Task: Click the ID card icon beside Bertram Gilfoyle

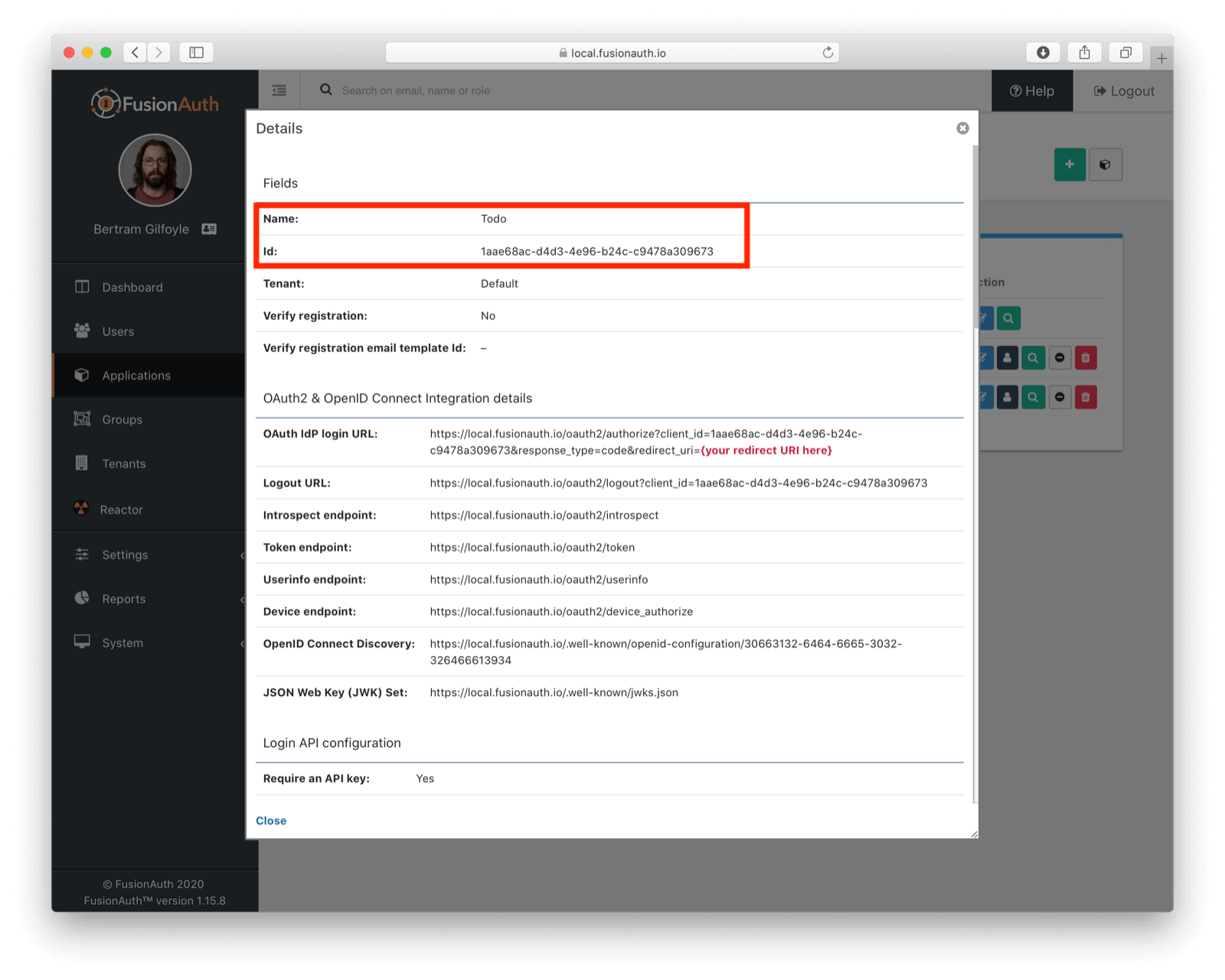Action: point(209,229)
